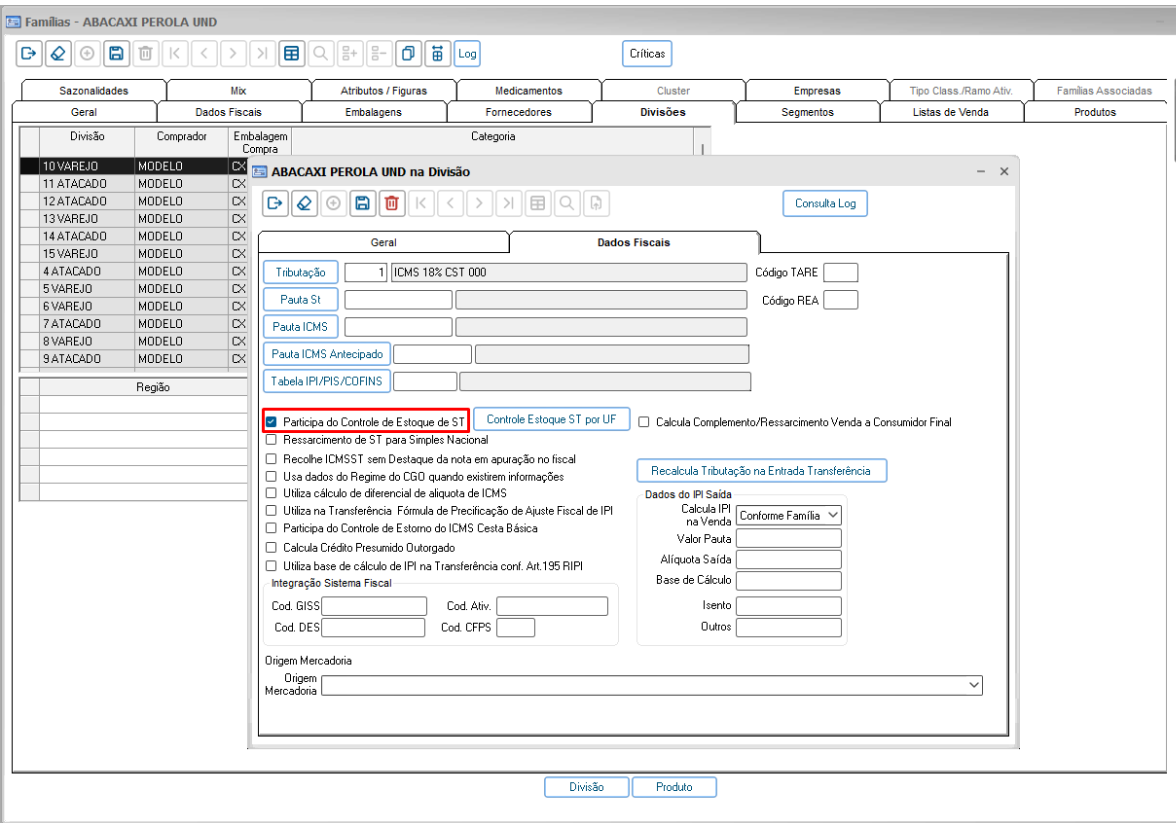Click the Consulta Log button
The image size is (1176, 823).
[x=825, y=203]
